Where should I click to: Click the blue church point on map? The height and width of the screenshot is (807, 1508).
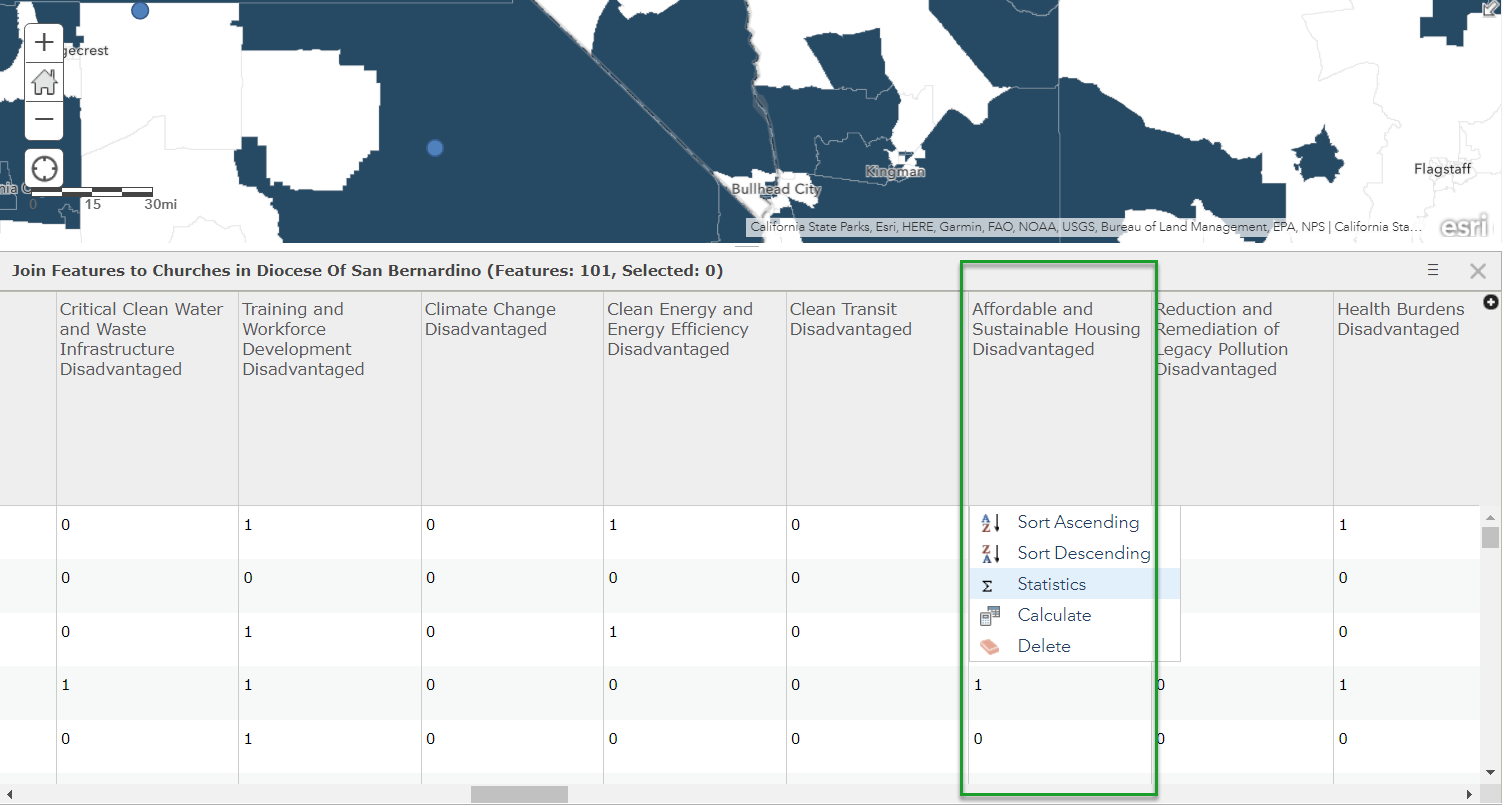[x=435, y=148]
